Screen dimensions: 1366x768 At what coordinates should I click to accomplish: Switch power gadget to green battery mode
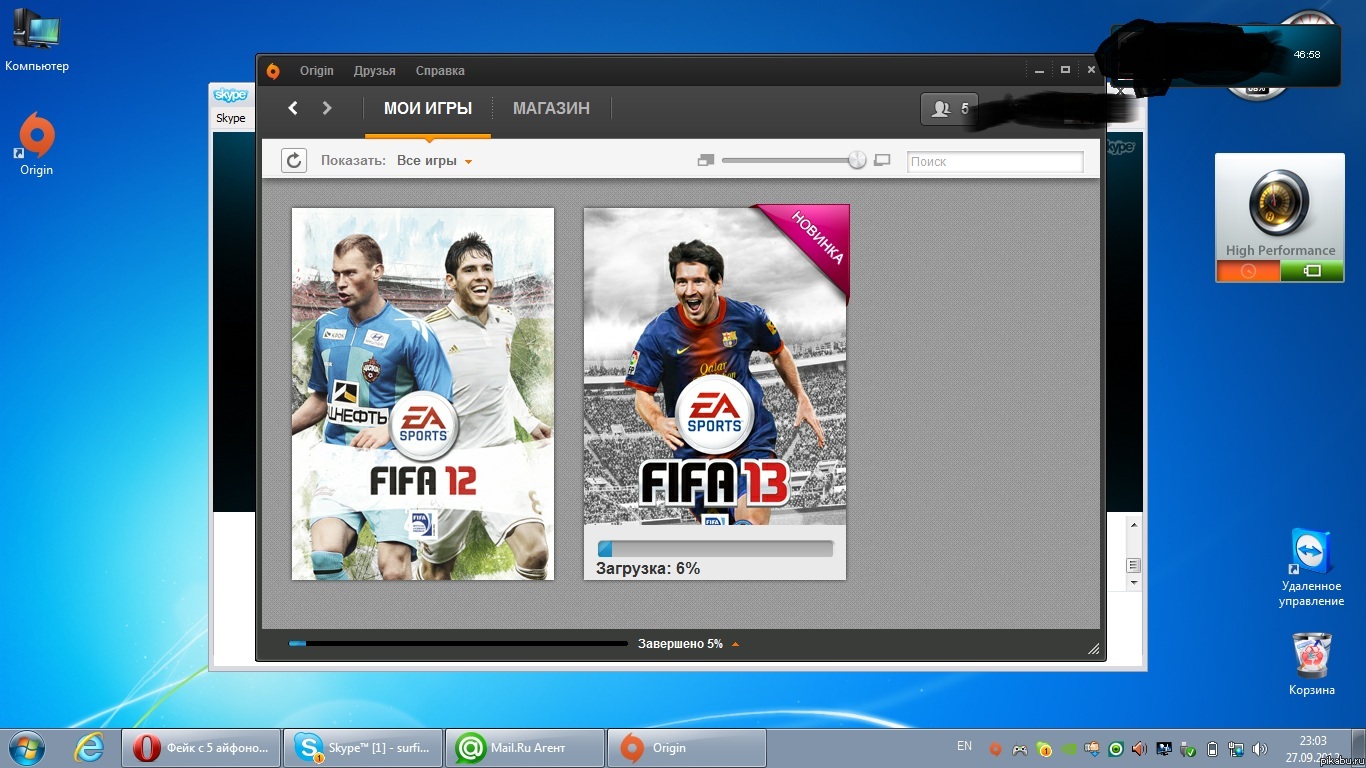1312,271
